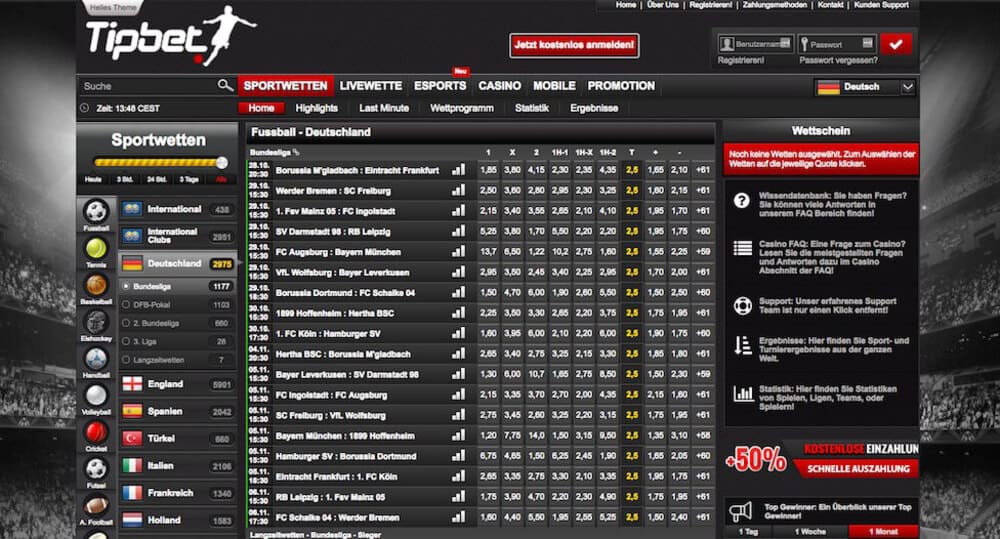This screenshot has height=539, width=1000.
Task: Click the Casino FAQ list icon
Action: [742, 248]
